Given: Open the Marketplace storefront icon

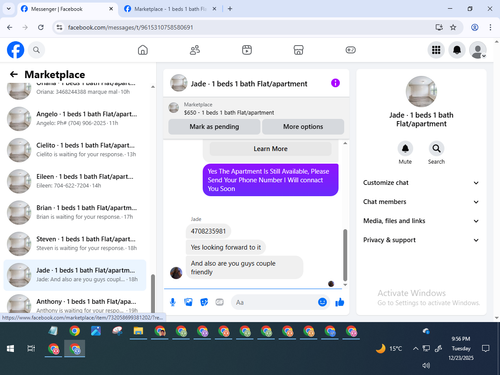Looking at the screenshot, I should point(298,50).
